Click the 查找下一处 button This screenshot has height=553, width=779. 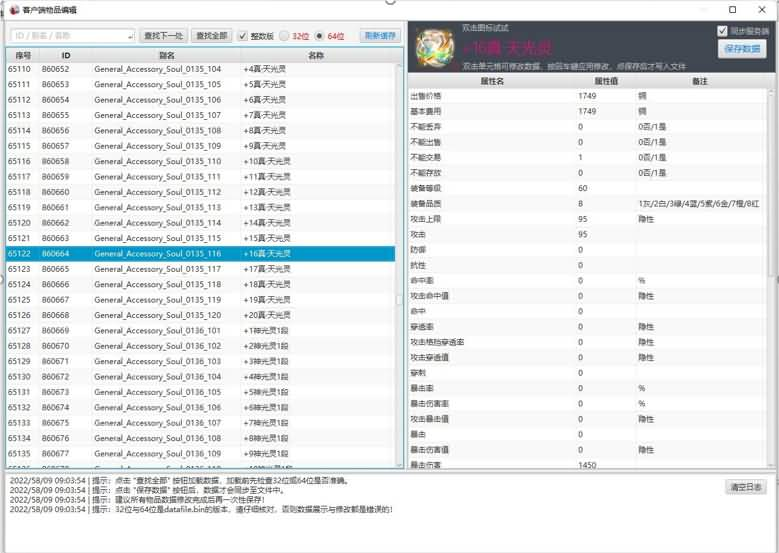coord(162,36)
